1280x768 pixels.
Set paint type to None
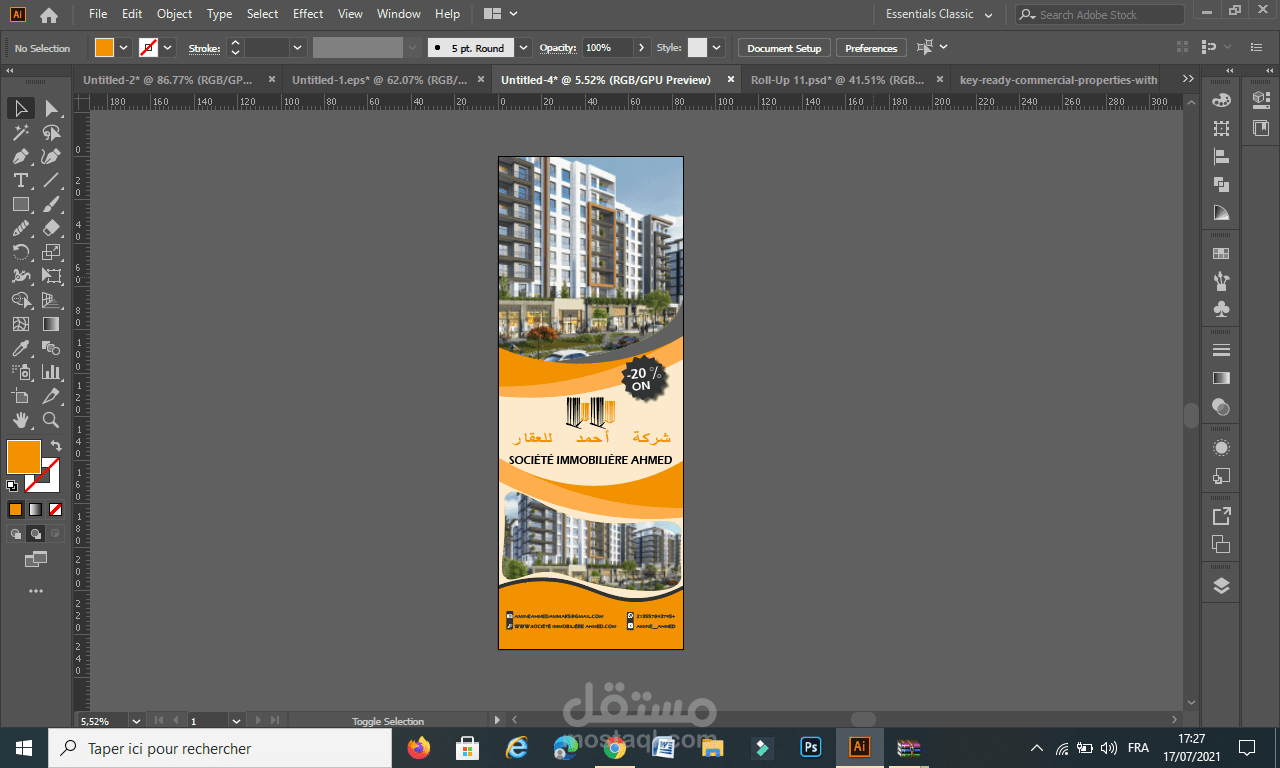coord(55,509)
